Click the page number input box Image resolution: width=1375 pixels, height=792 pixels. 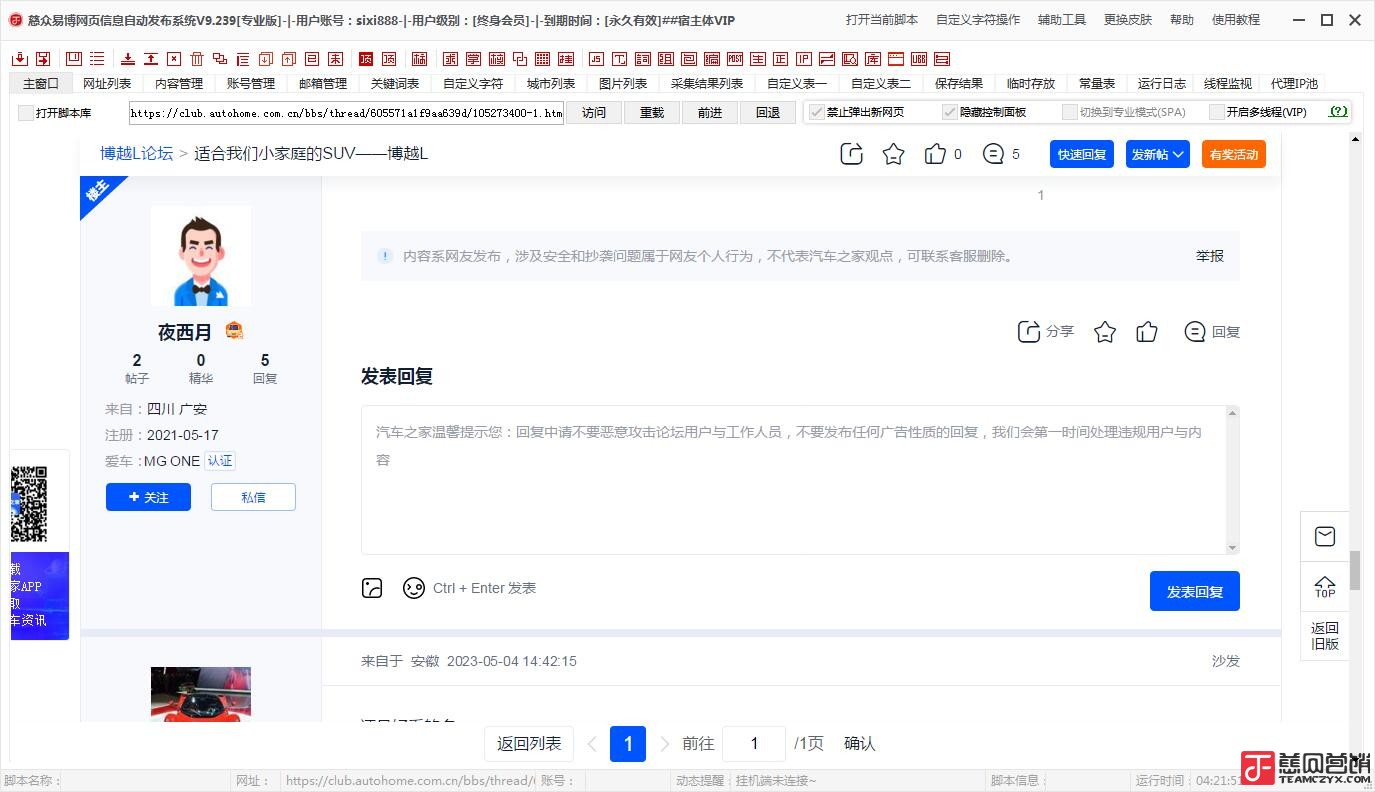tap(754, 744)
